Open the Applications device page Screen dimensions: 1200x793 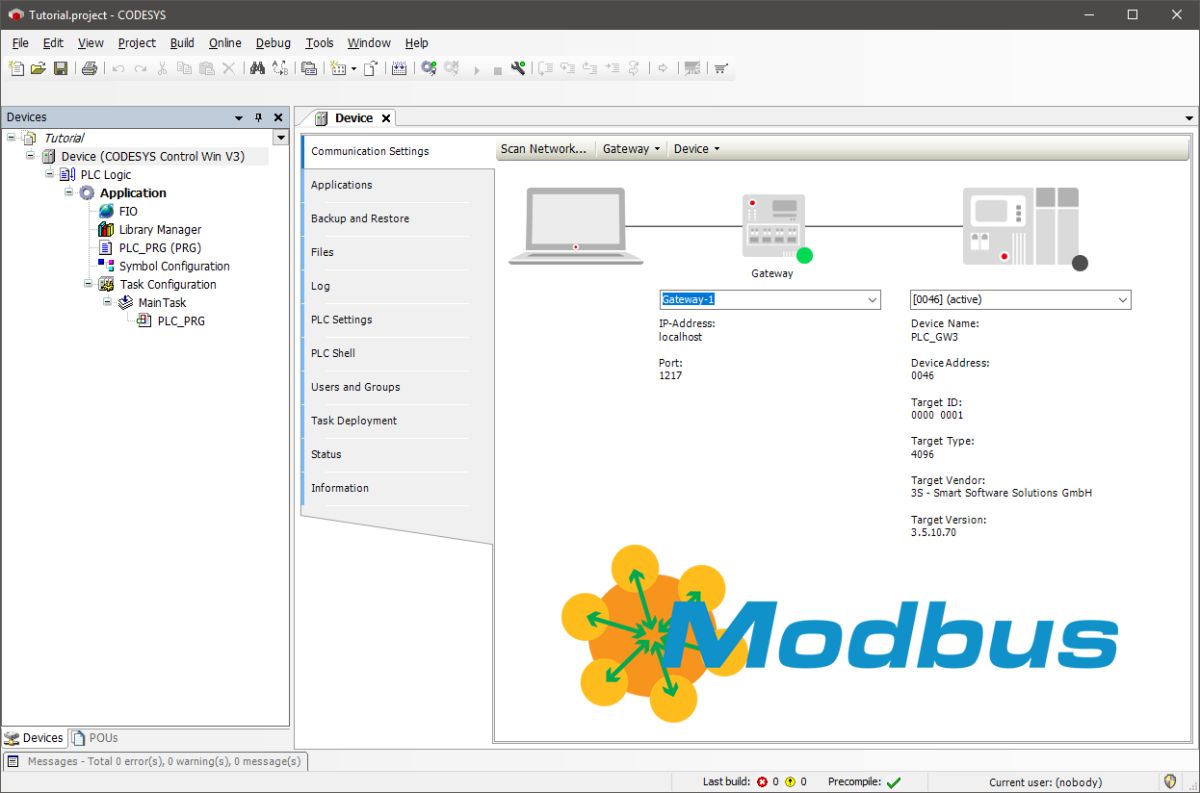click(385, 185)
